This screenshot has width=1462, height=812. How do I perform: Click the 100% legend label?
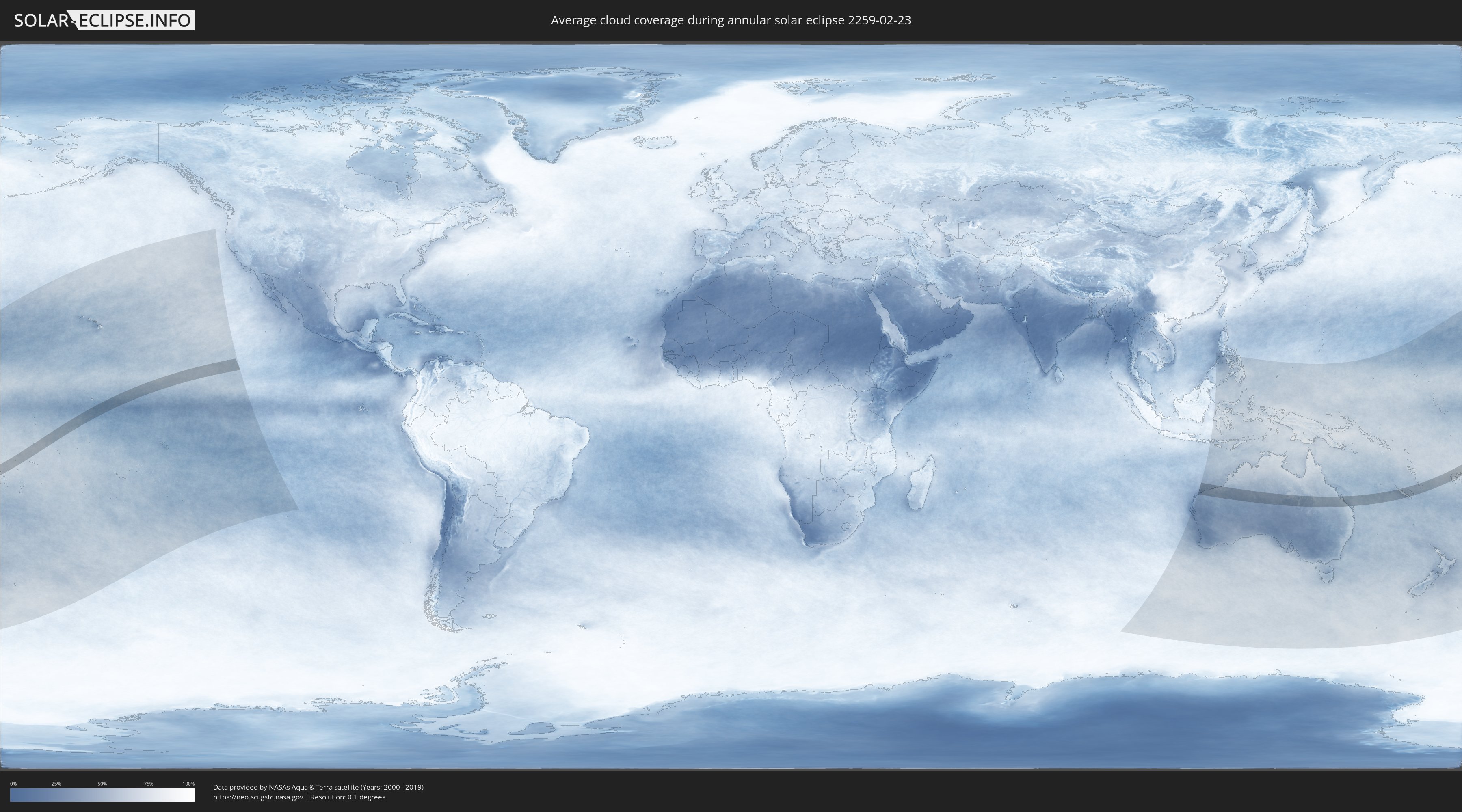[x=188, y=784]
